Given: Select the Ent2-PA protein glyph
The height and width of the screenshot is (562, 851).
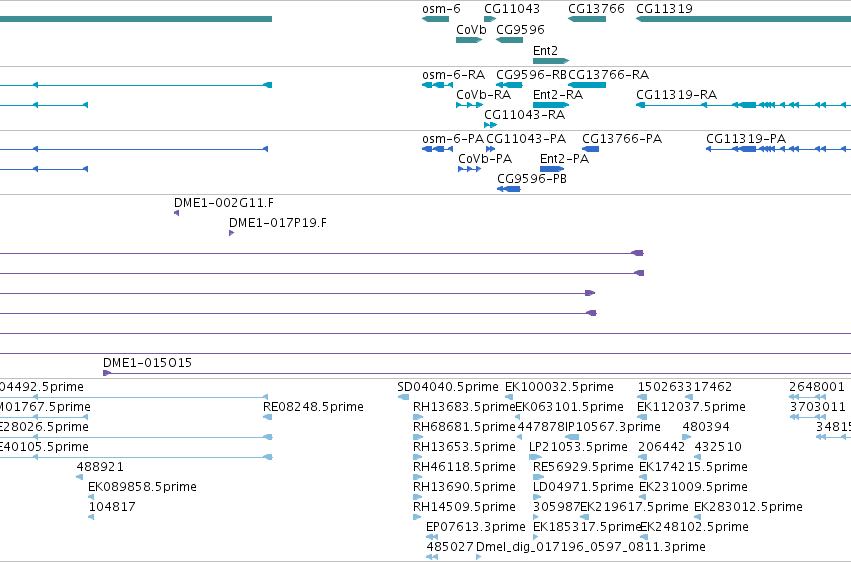Looking at the screenshot, I should coord(552,169).
